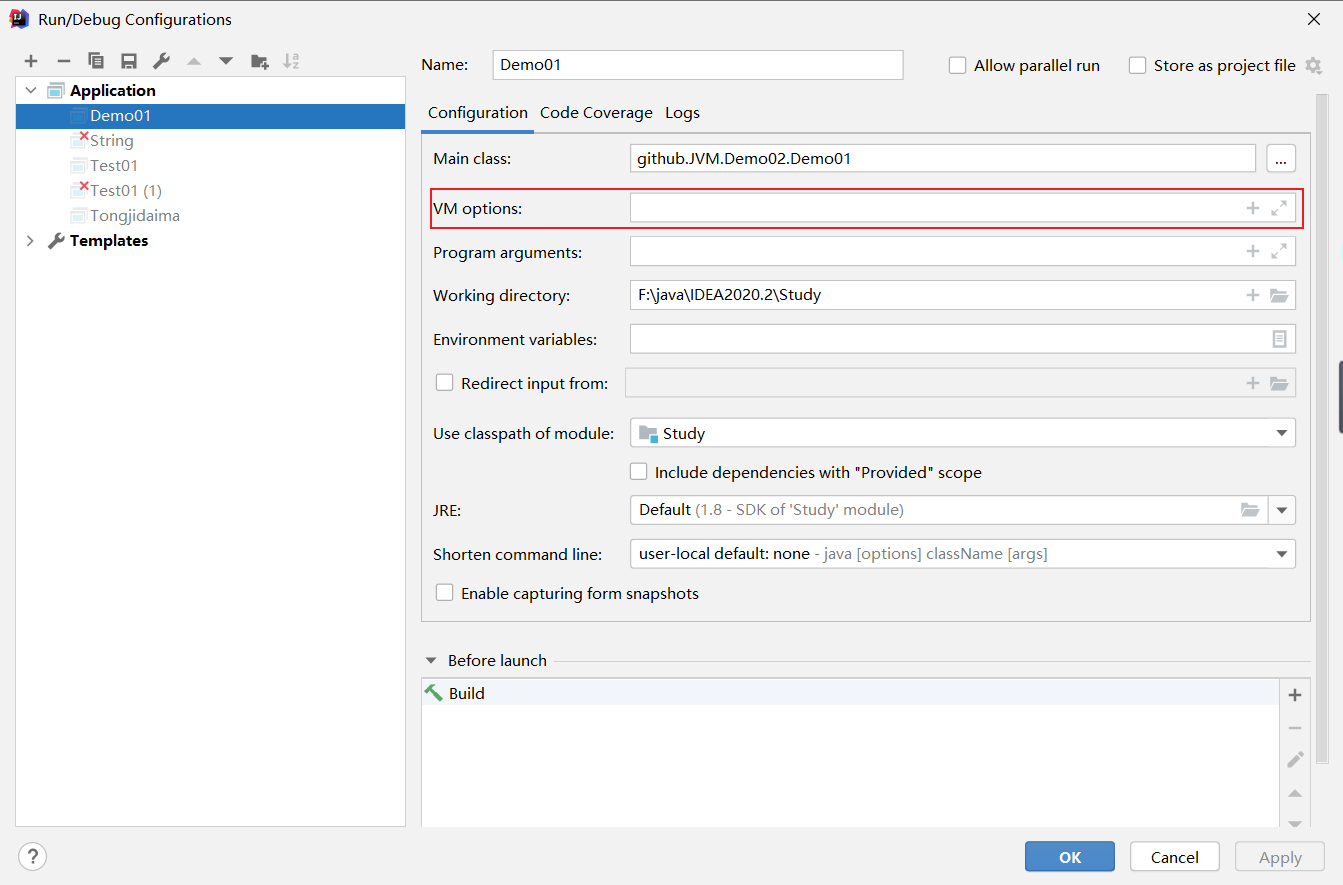The image size is (1343, 885).
Task: Click the Add New Configuration plus icon
Action: pos(31,61)
